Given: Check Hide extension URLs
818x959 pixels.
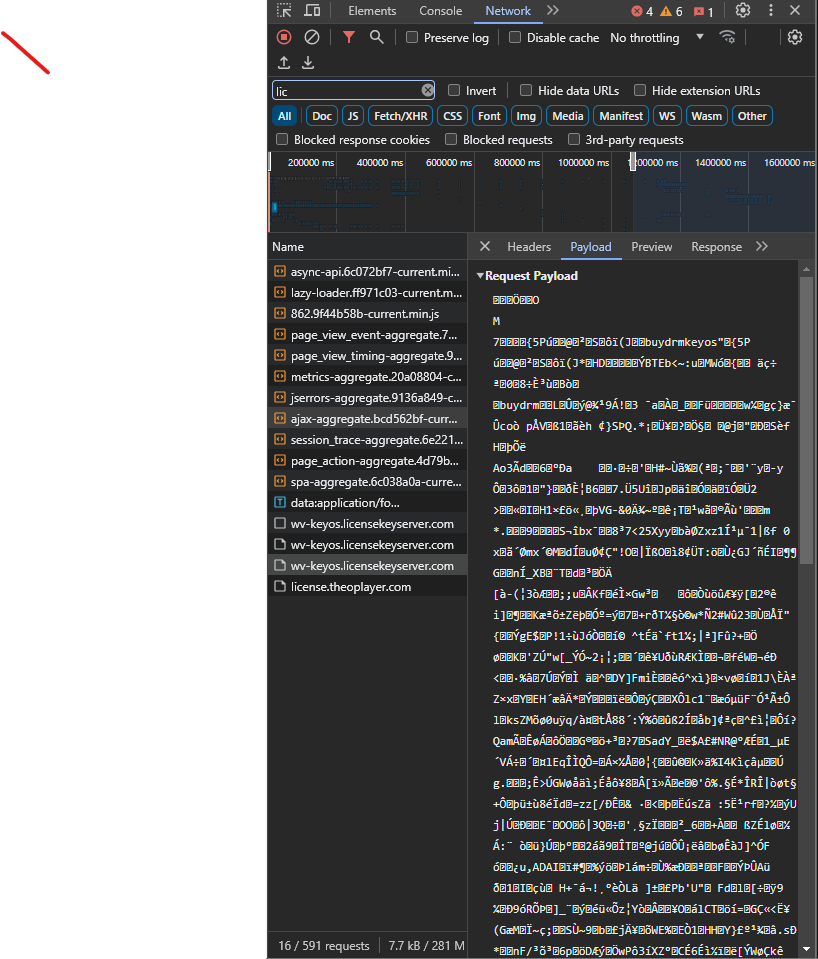Looking at the screenshot, I should point(640,91).
